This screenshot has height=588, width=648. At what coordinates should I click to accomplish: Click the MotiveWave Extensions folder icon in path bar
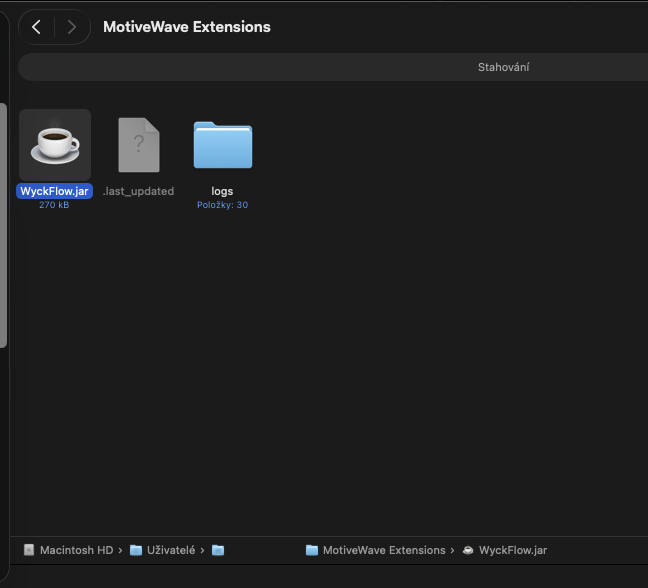pyautogui.click(x=312, y=550)
